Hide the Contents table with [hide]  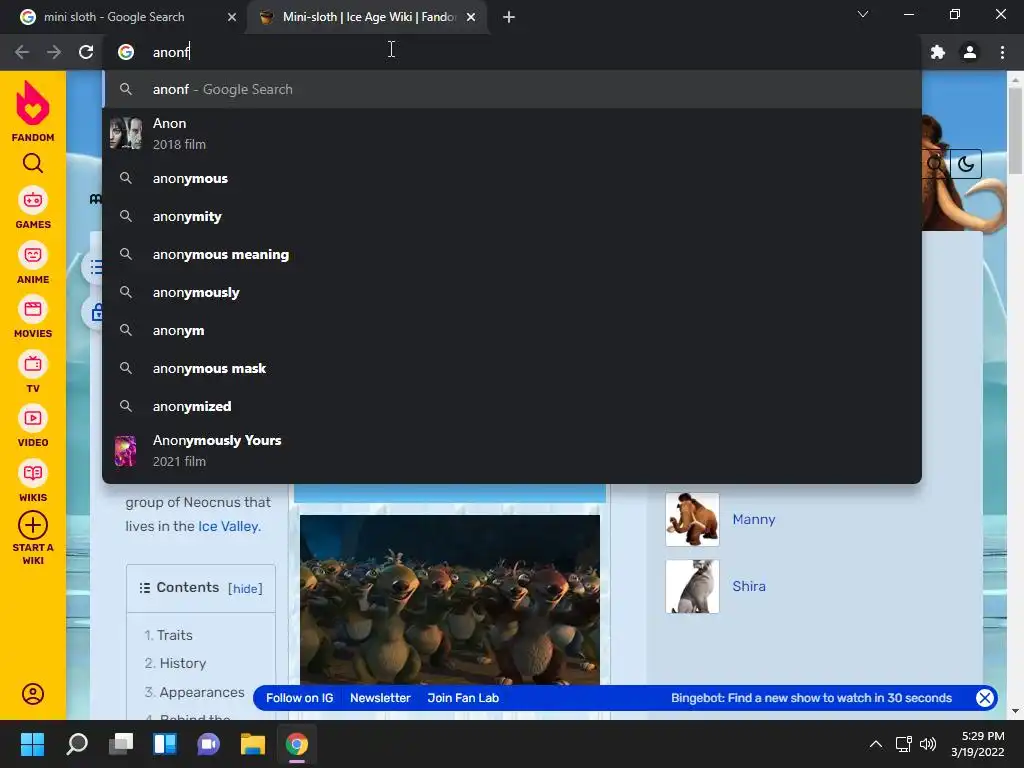click(x=245, y=588)
